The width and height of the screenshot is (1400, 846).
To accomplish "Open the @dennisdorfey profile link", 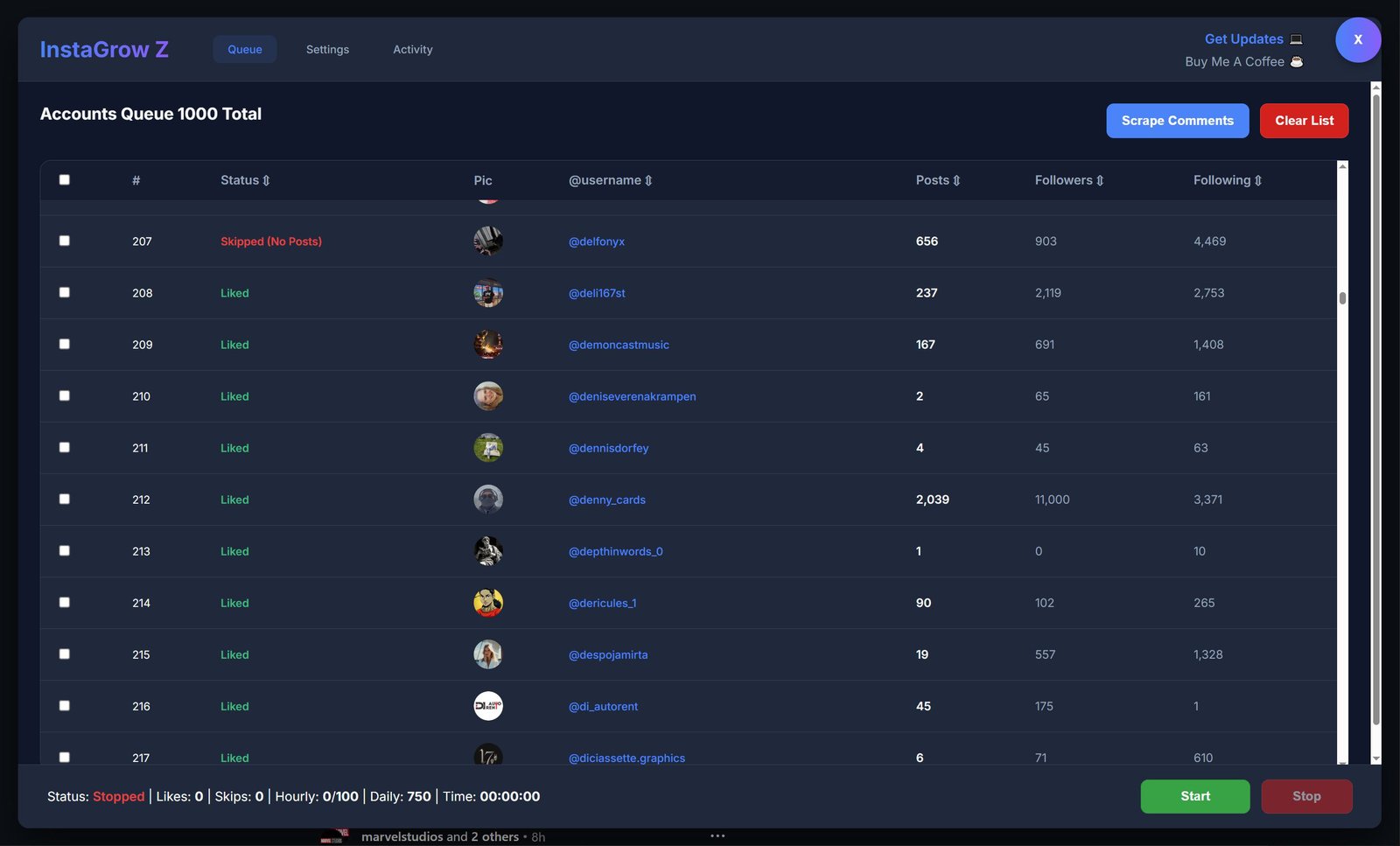I will pyautogui.click(x=608, y=448).
